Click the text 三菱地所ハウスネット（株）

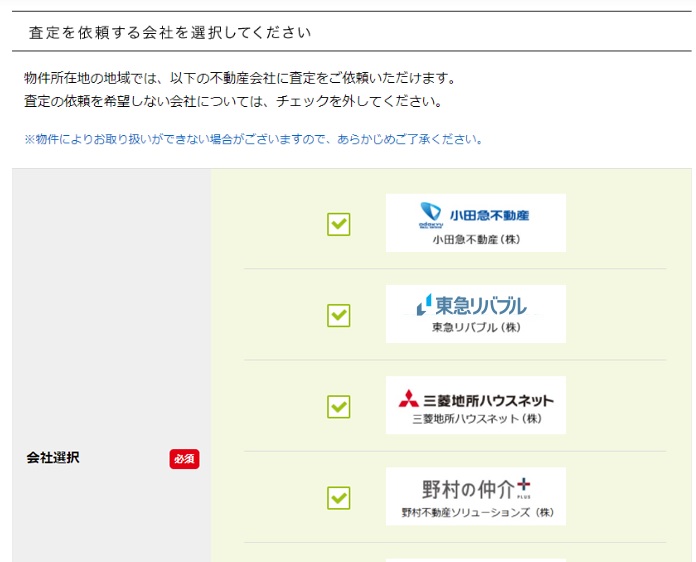click(x=477, y=419)
